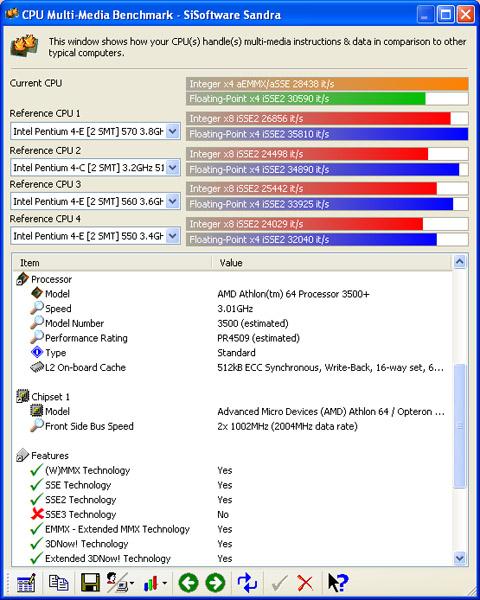This screenshot has width=480, height=600.
Task: Click the Integer x8 iSSE2 25442 it/s bar
Action: click(312, 188)
